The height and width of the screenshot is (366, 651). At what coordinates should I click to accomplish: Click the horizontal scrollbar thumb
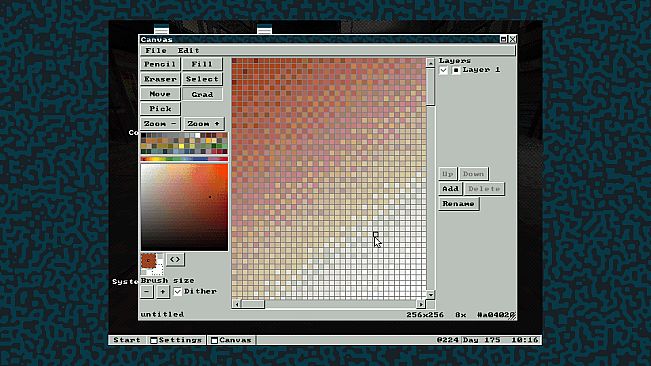click(x=253, y=304)
